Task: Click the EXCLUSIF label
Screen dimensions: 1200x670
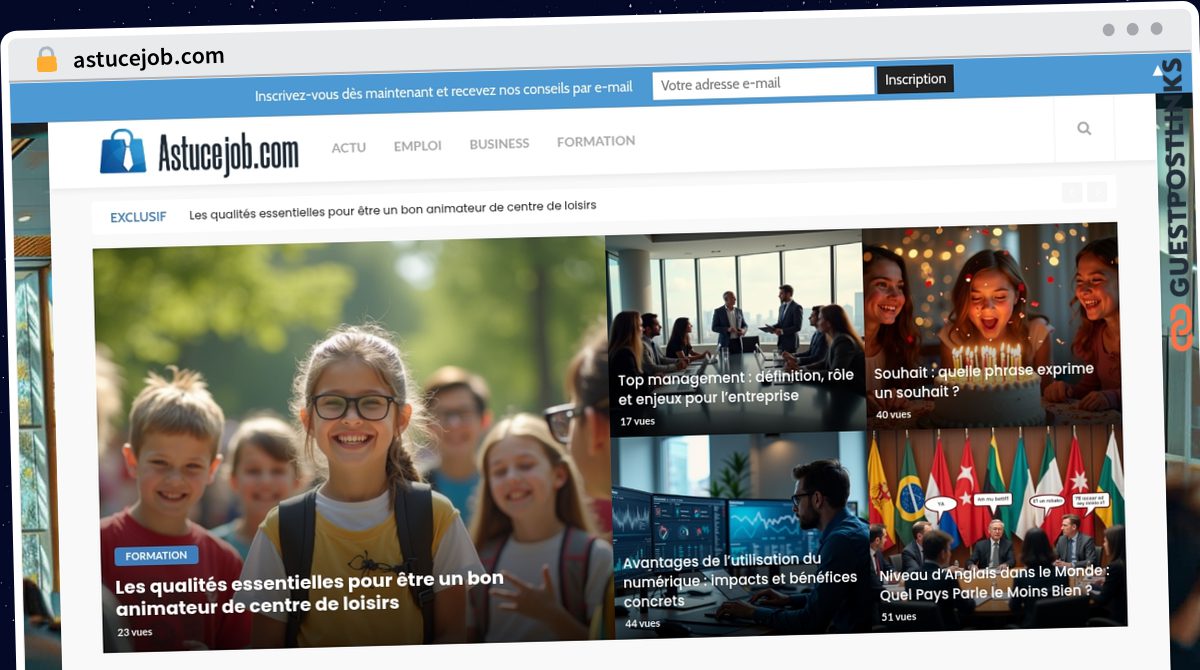Action: pos(138,216)
